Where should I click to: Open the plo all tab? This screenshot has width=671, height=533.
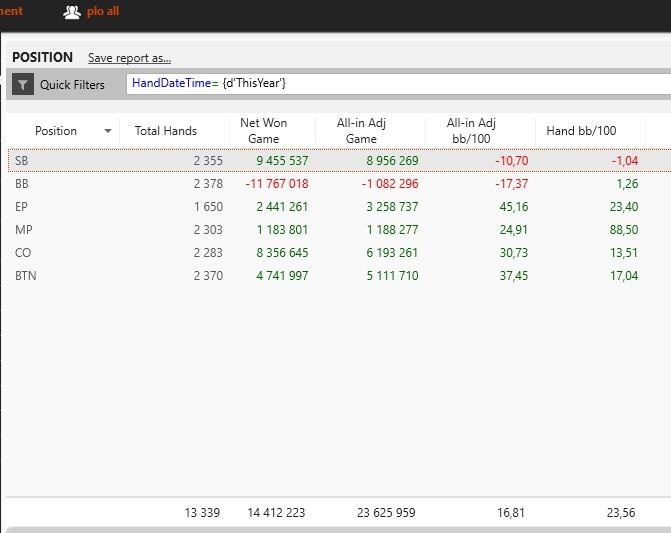(103, 12)
